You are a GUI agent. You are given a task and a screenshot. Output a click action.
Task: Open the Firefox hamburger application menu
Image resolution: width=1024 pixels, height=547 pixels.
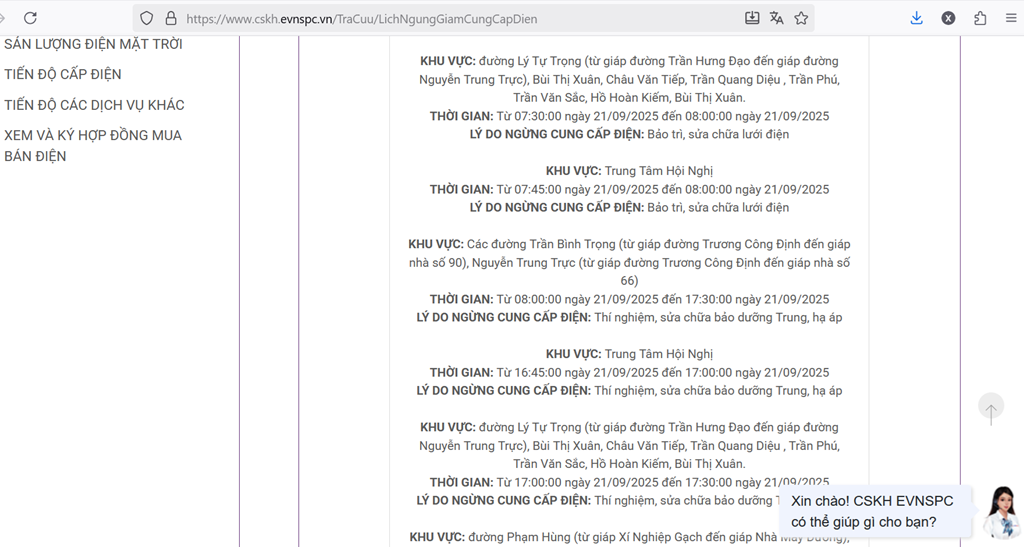[1011, 18]
